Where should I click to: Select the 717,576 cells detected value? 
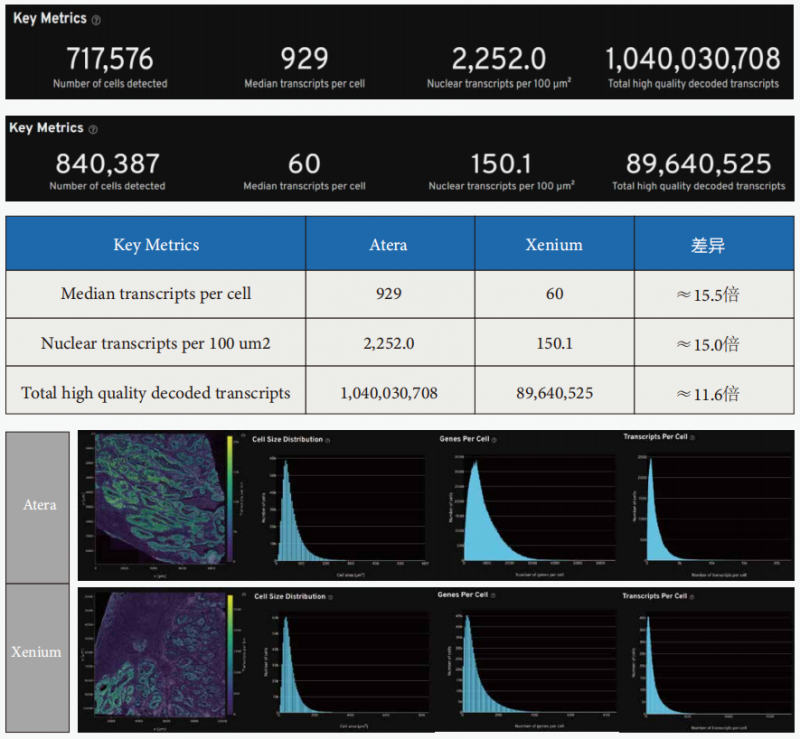click(110, 59)
